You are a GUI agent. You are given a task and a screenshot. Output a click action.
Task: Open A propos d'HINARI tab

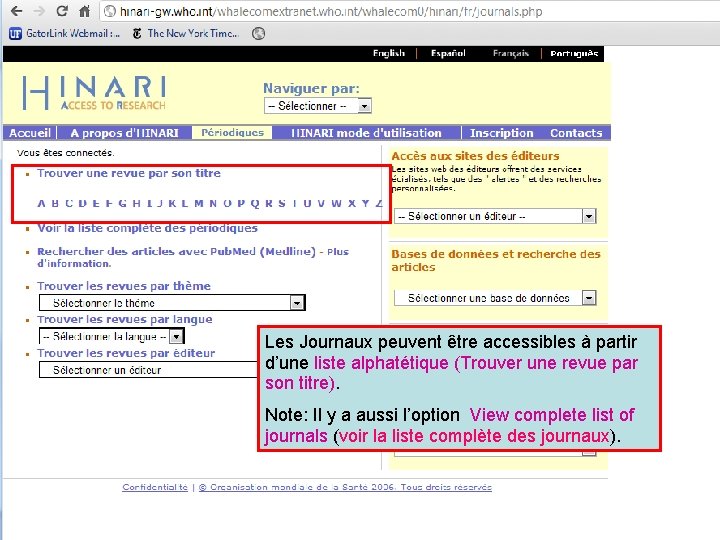[124, 133]
